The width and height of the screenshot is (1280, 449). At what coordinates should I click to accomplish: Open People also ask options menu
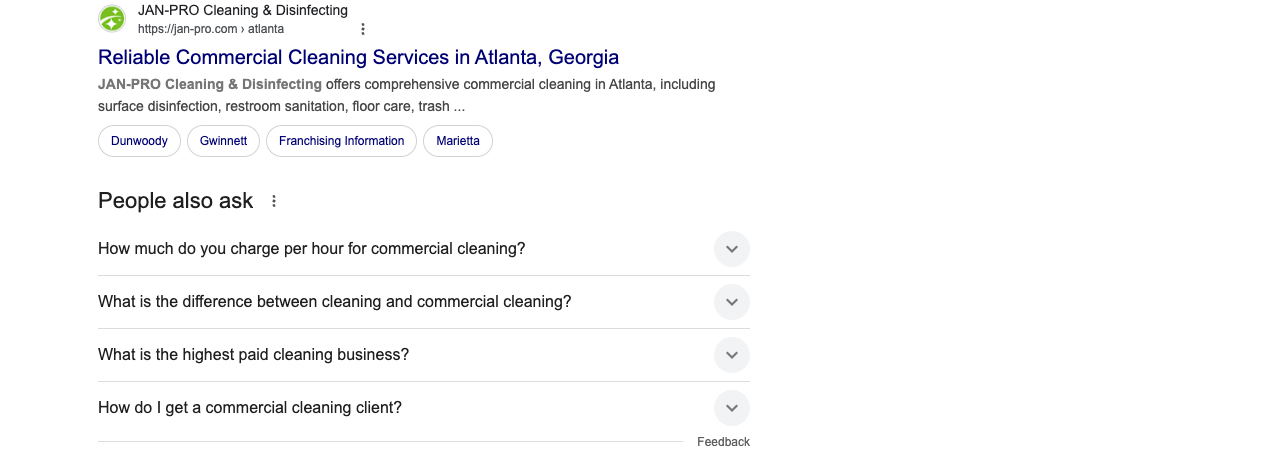pyautogui.click(x=274, y=201)
